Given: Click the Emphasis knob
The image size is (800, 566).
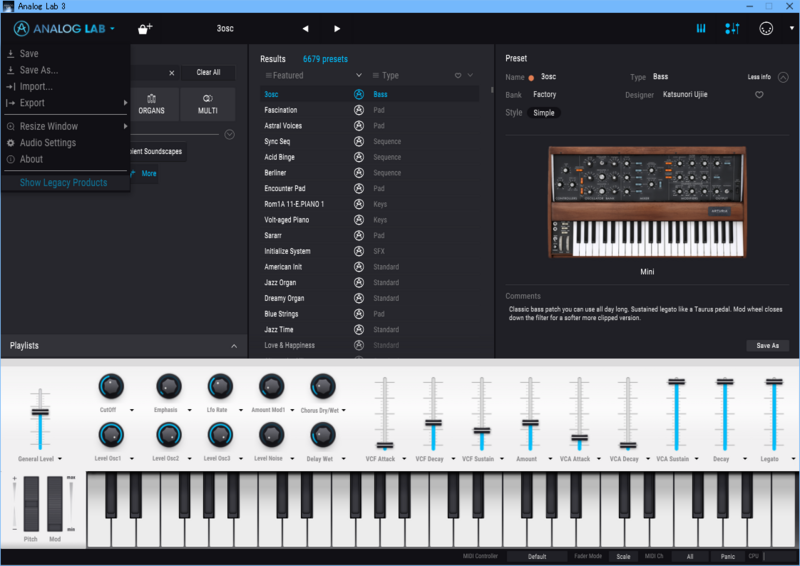Looking at the screenshot, I should 168,386.
